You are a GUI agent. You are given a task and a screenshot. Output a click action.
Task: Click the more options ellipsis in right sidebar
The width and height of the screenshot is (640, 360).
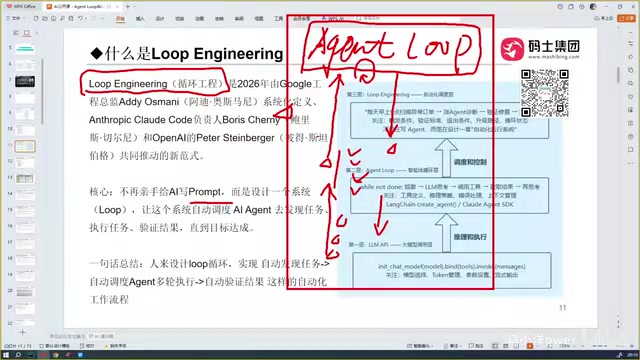click(631, 163)
